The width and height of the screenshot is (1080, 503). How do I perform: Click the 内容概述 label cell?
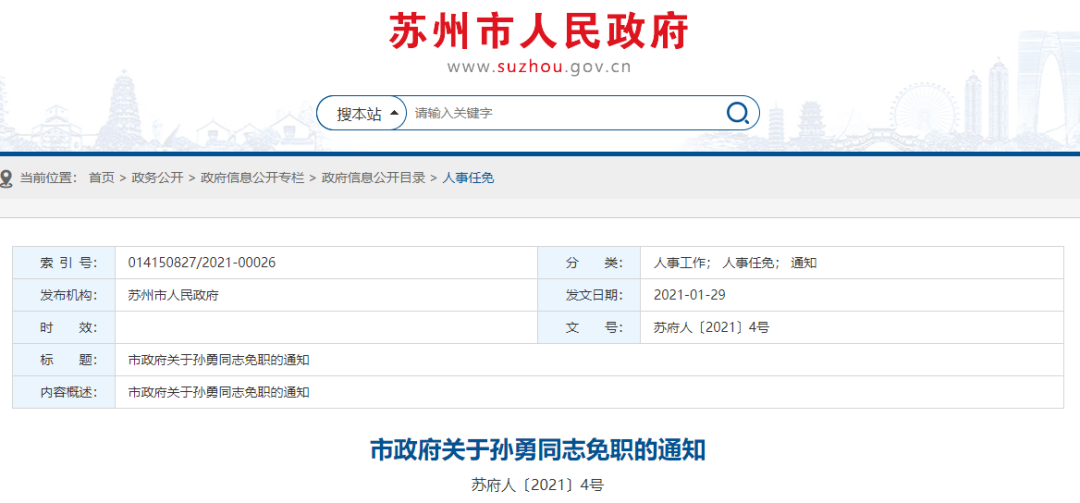click(x=64, y=392)
